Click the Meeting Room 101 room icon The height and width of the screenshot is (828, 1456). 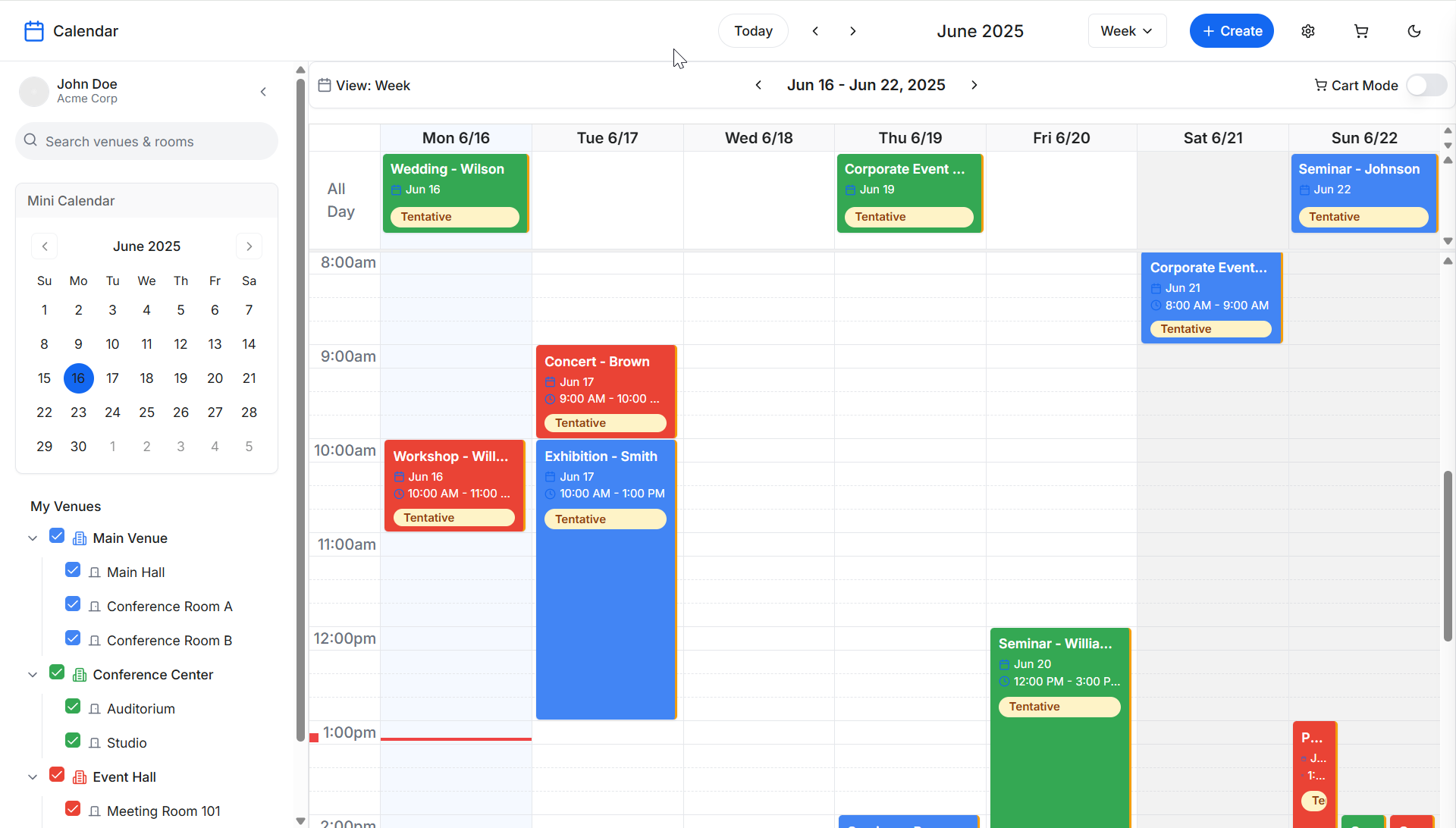click(x=94, y=811)
